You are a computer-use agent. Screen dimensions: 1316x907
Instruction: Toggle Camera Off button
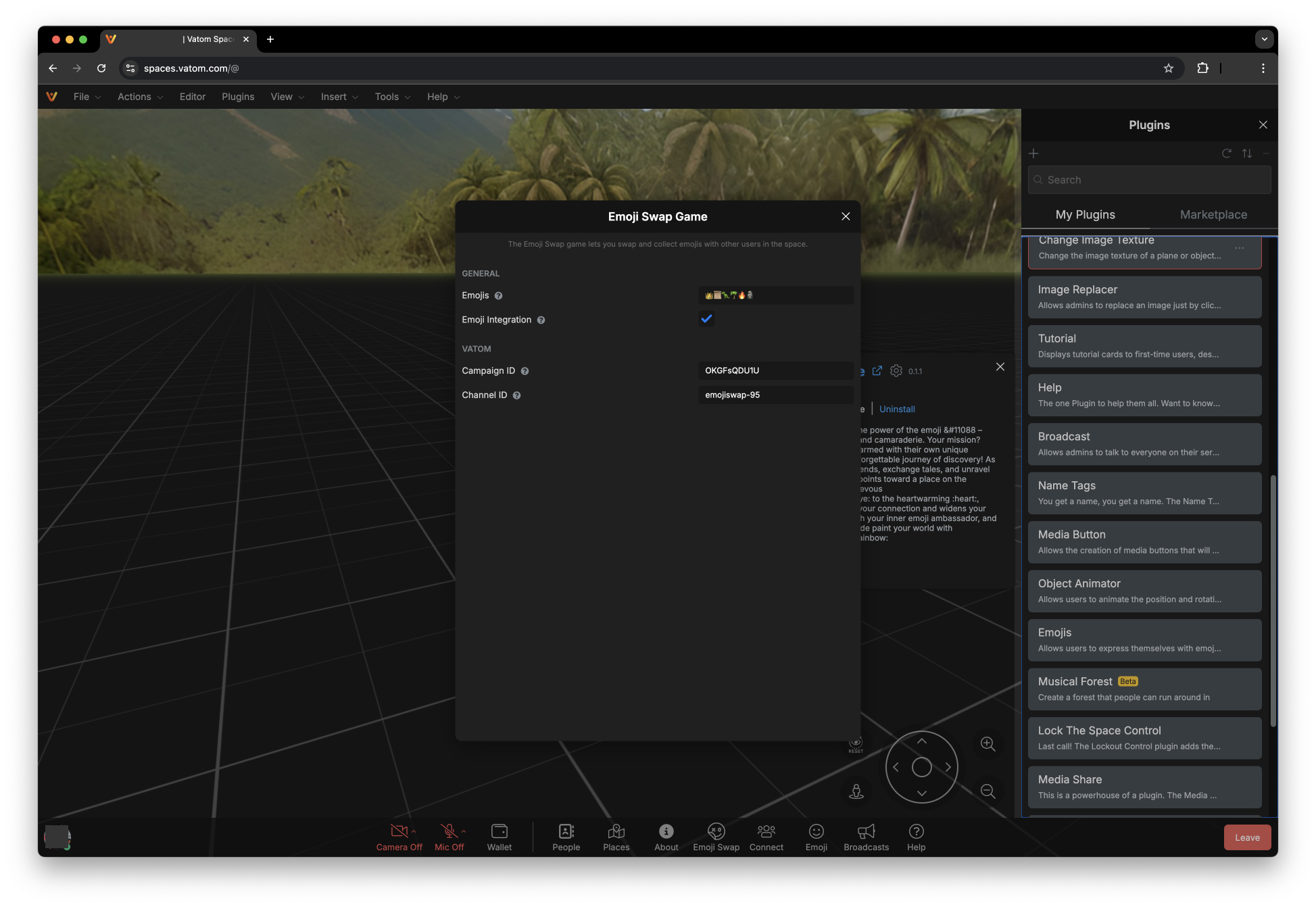point(399,837)
